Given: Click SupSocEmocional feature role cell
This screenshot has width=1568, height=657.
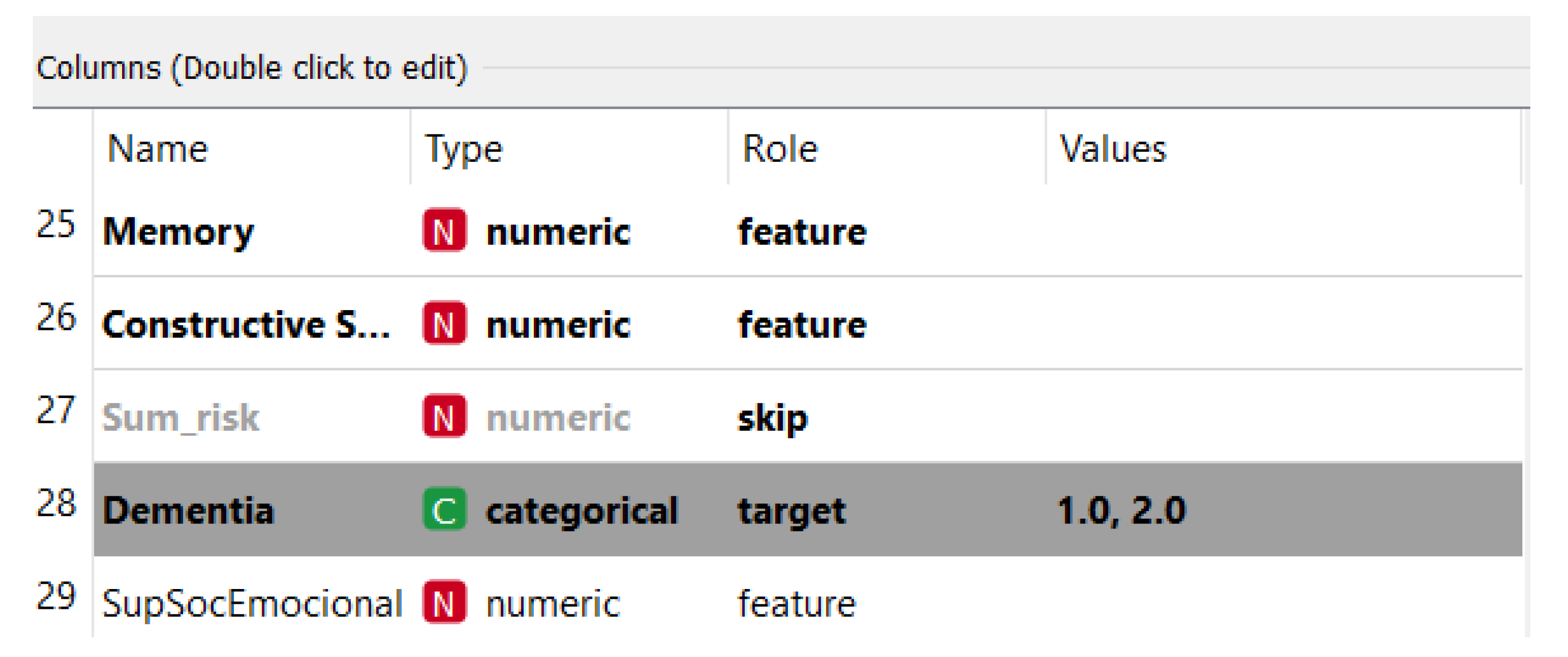Looking at the screenshot, I should coord(796,603).
